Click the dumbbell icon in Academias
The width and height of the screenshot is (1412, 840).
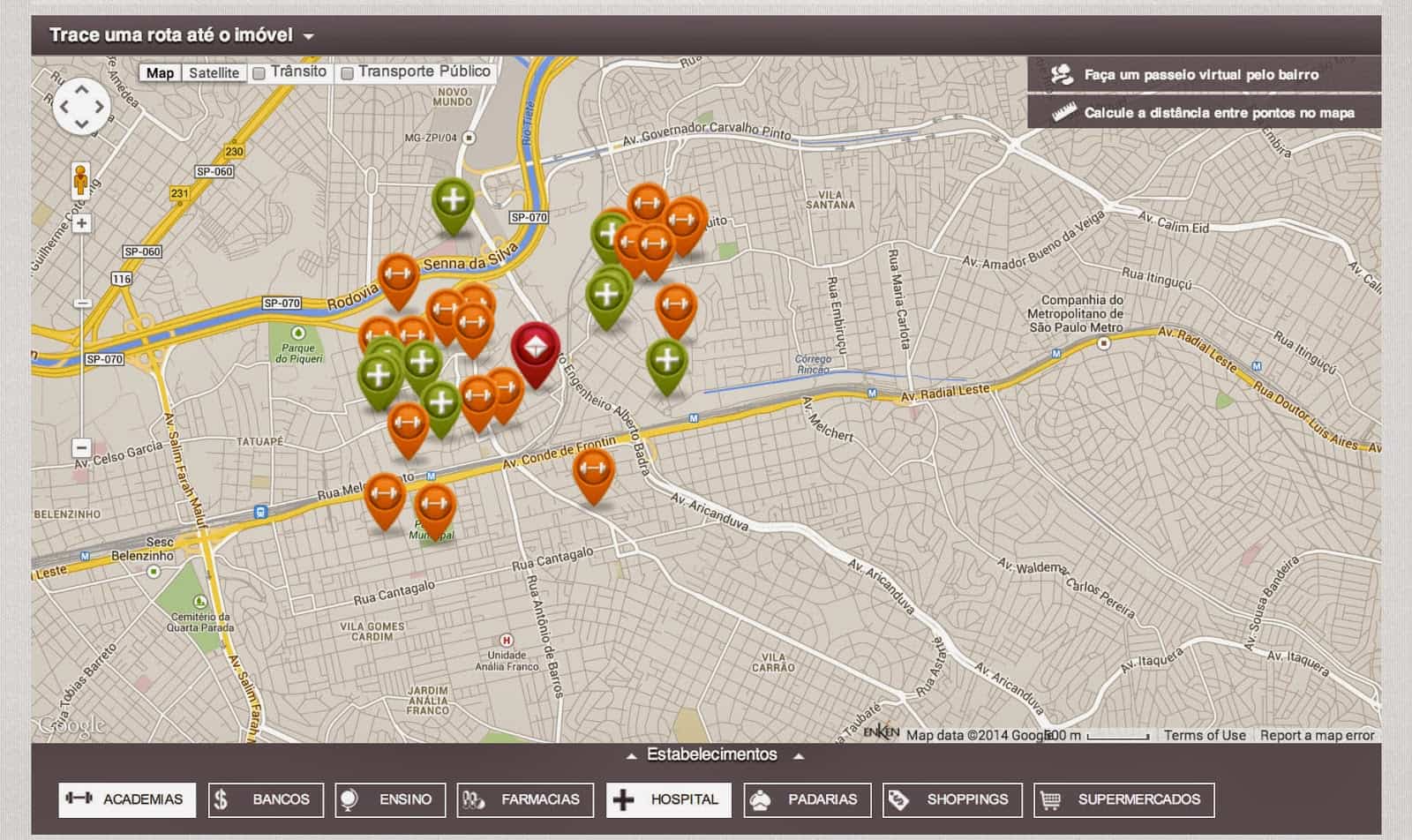coord(79,799)
